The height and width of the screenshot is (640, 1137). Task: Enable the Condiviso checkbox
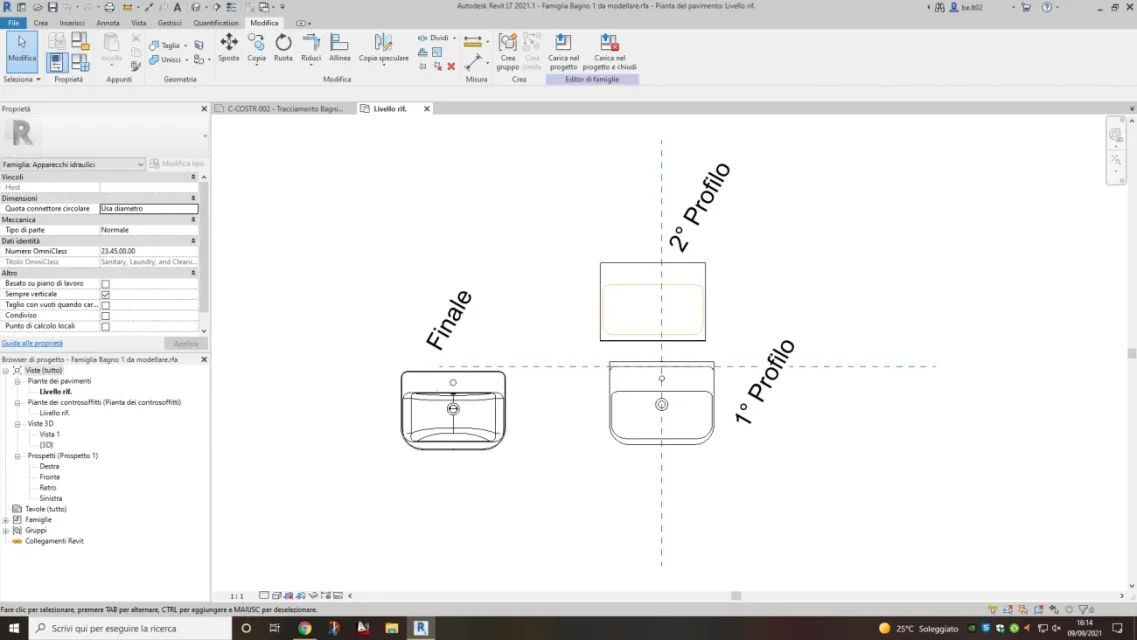tap(105, 314)
